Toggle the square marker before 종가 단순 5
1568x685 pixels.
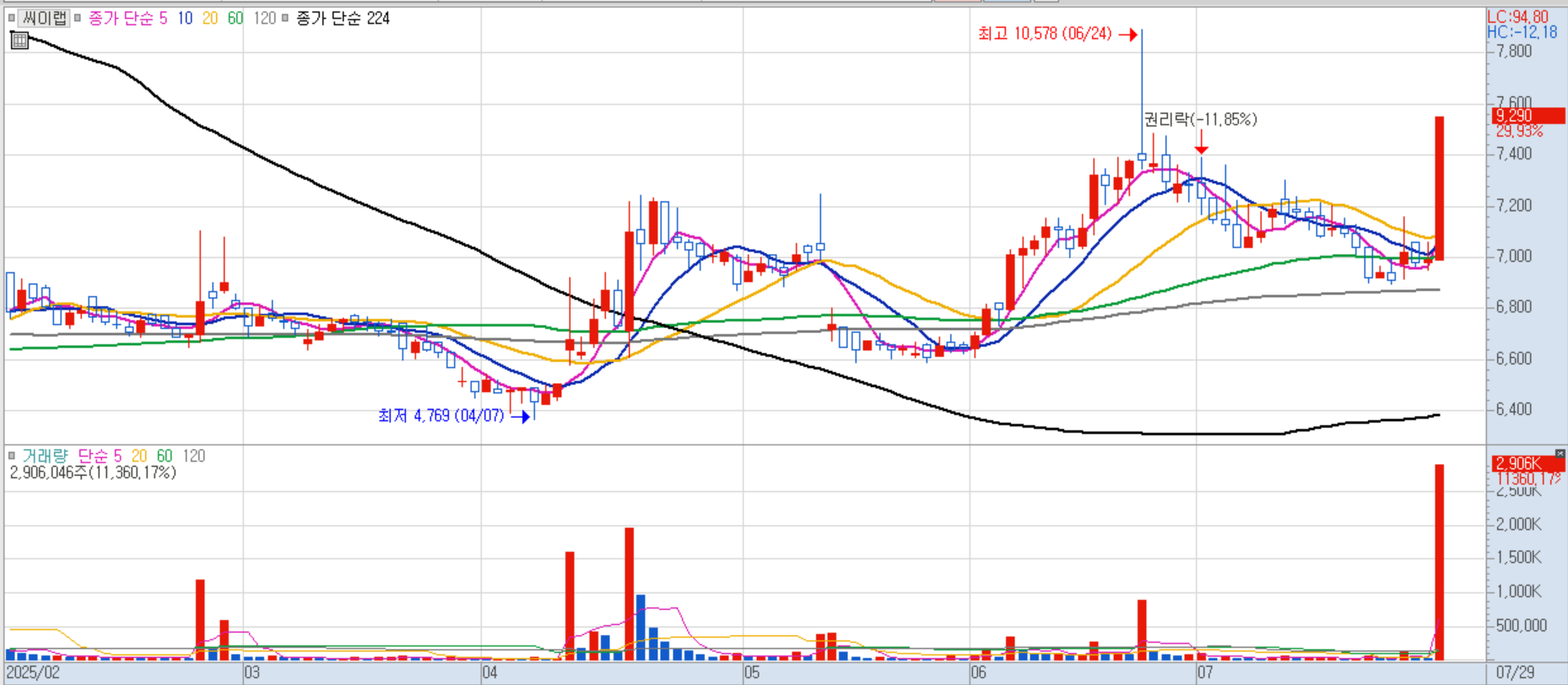point(78,18)
